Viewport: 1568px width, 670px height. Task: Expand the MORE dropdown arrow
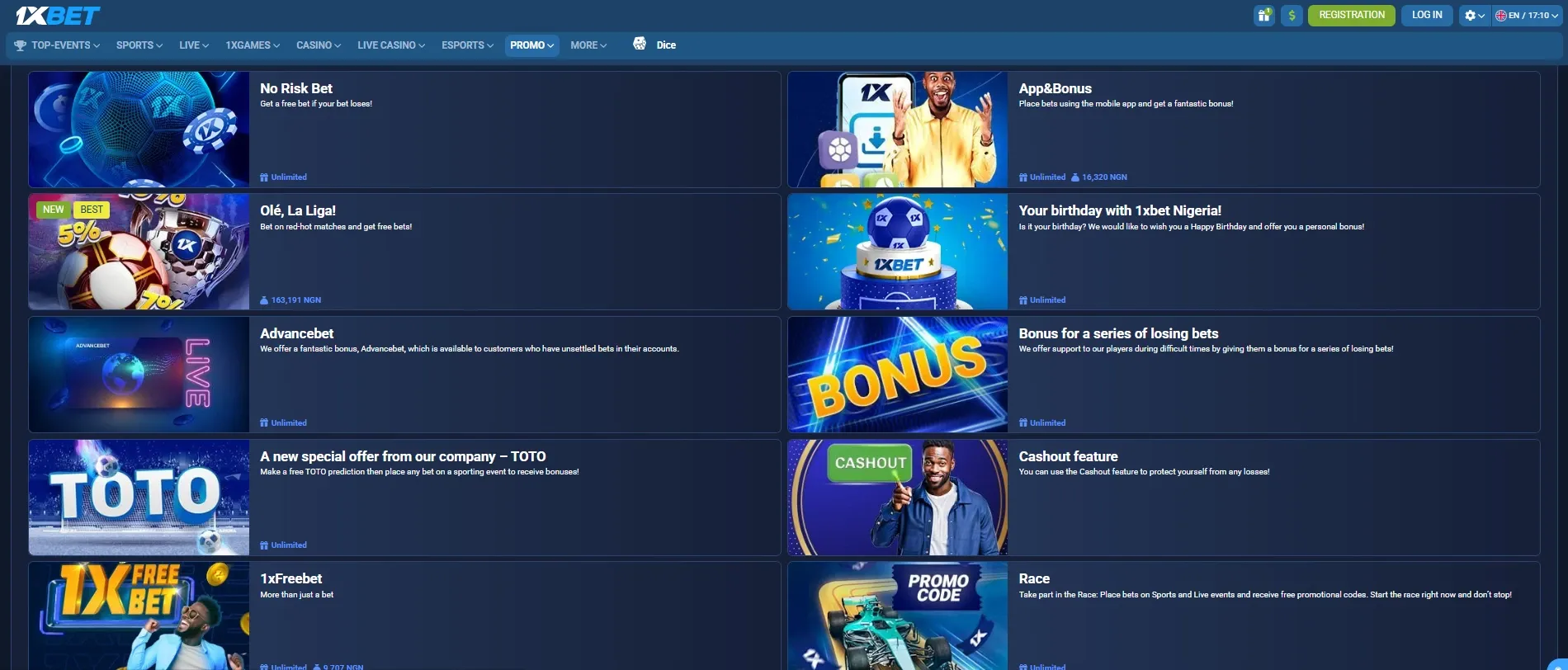tap(603, 46)
